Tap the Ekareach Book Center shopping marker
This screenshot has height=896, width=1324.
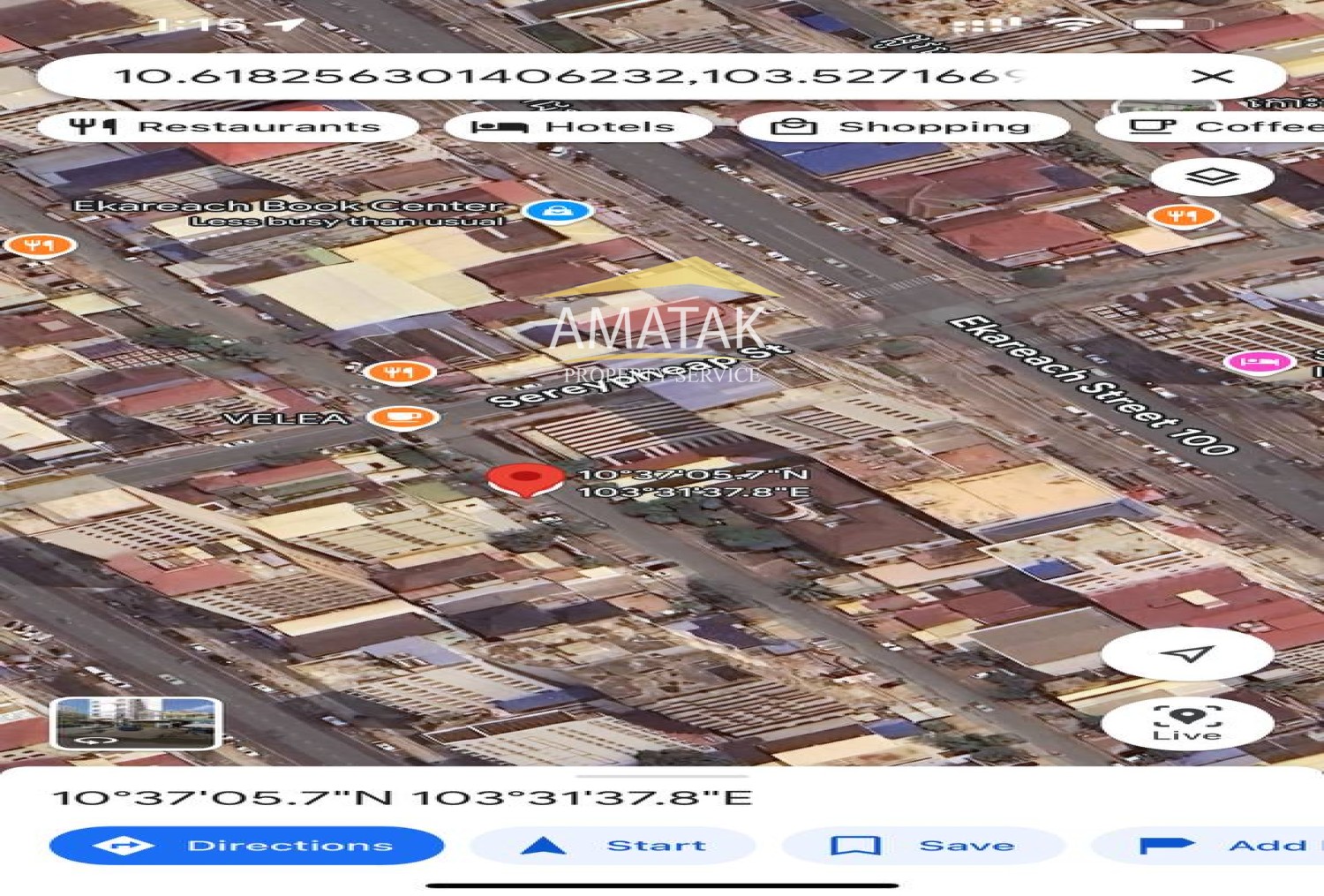point(557,212)
